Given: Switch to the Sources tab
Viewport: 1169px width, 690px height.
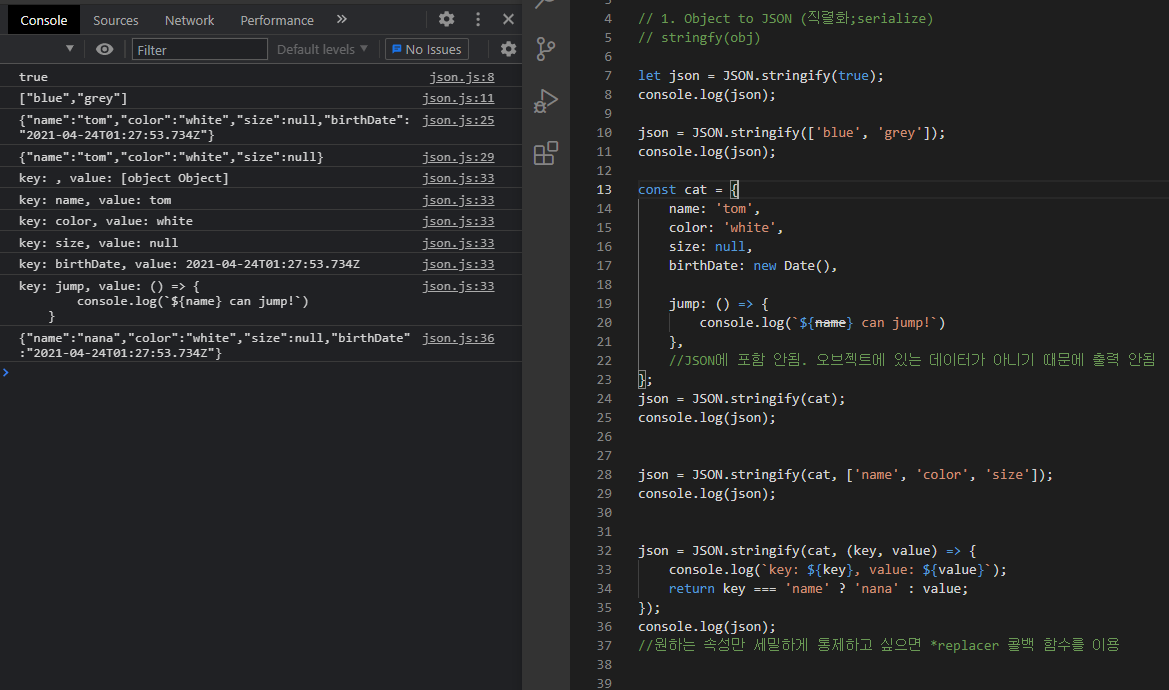Looking at the screenshot, I should pos(115,19).
